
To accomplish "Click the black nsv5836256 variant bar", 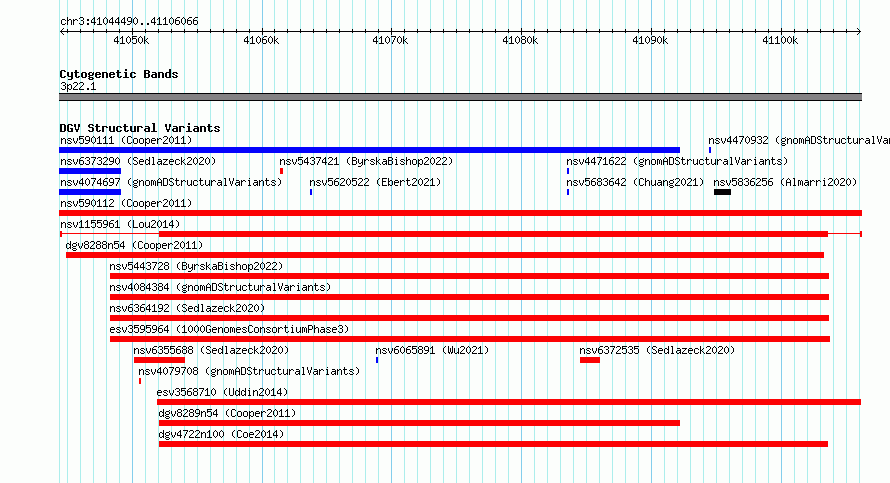I will coord(723,192).
